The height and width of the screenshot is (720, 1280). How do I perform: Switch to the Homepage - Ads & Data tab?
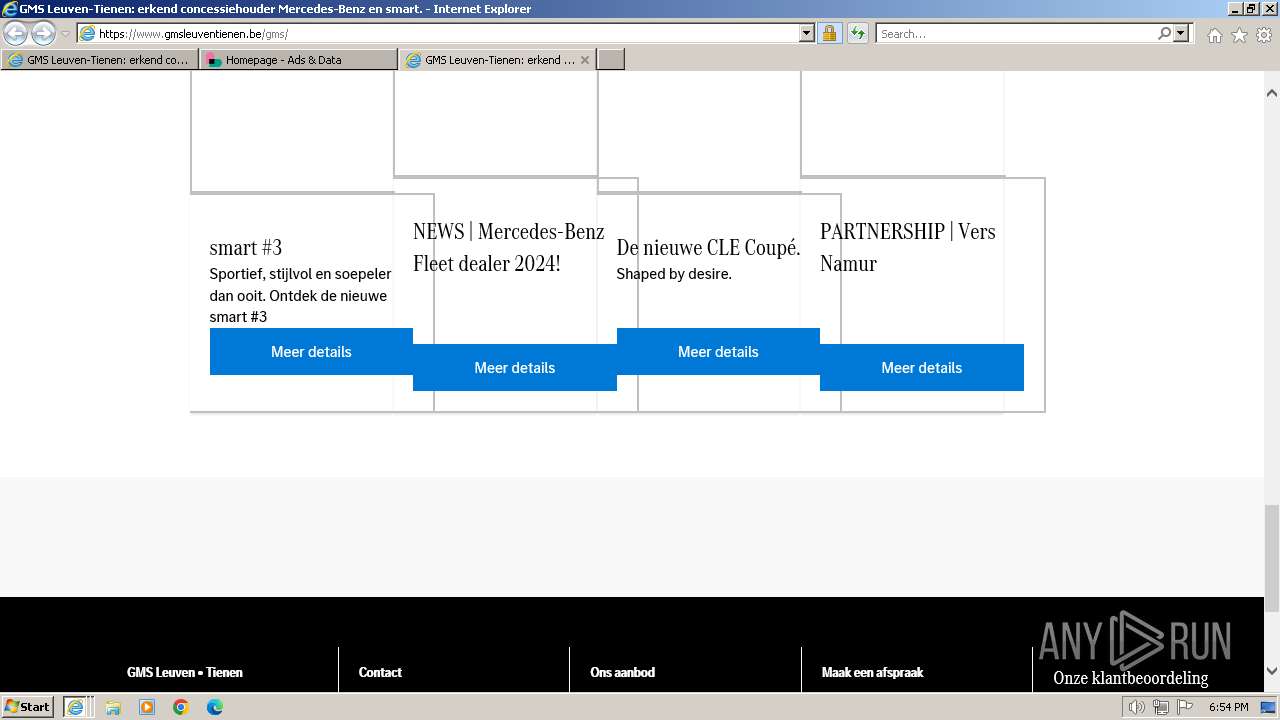pos(298,60)
